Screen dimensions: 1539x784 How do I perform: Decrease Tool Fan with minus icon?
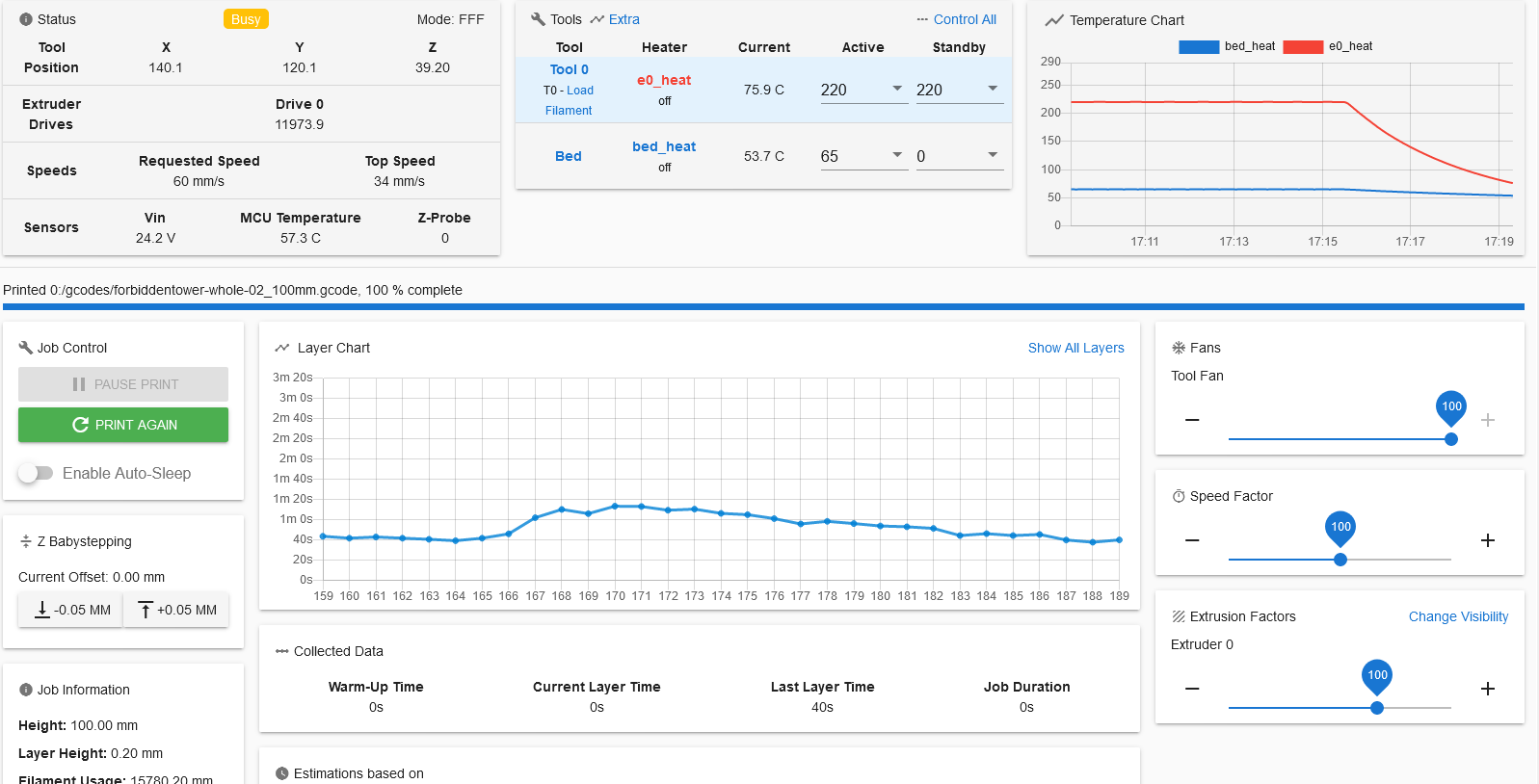[x=1192, y=420]
